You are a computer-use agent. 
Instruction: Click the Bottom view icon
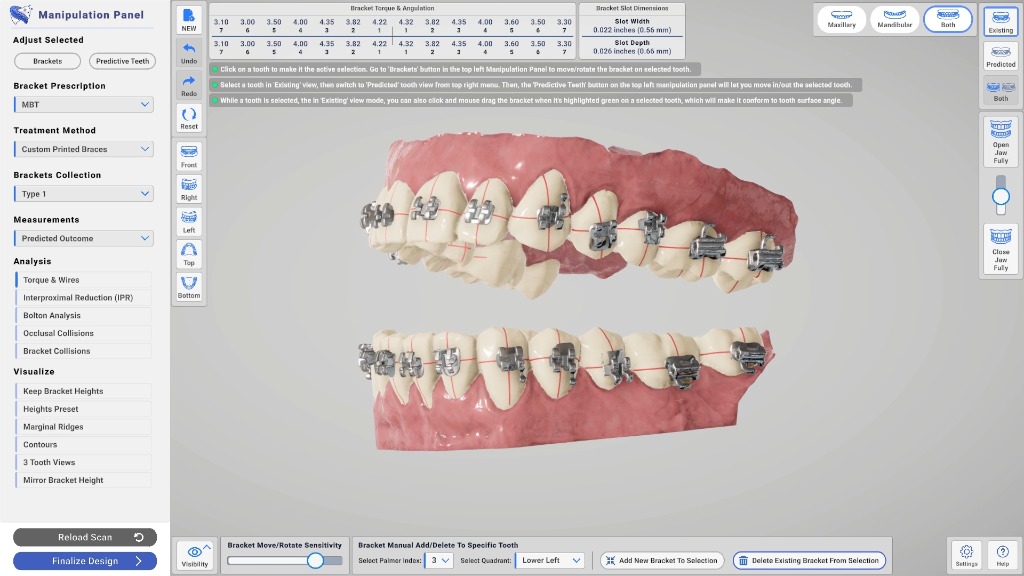(x=188, y=288)
